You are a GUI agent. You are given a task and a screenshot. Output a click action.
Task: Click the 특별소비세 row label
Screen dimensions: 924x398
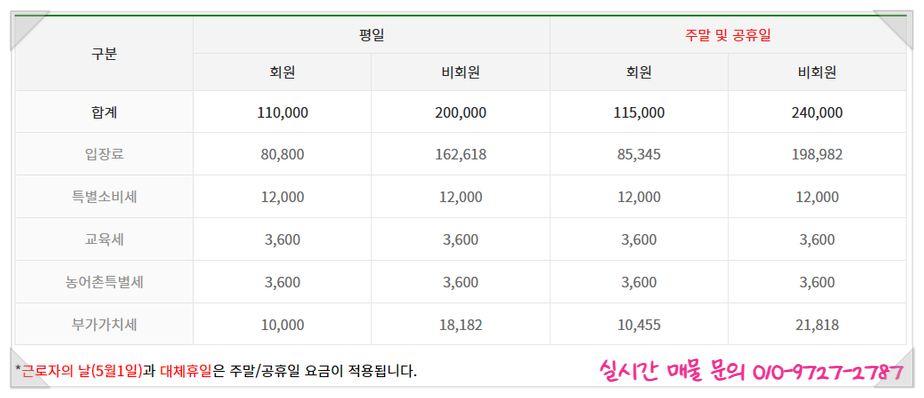point(104,197)
